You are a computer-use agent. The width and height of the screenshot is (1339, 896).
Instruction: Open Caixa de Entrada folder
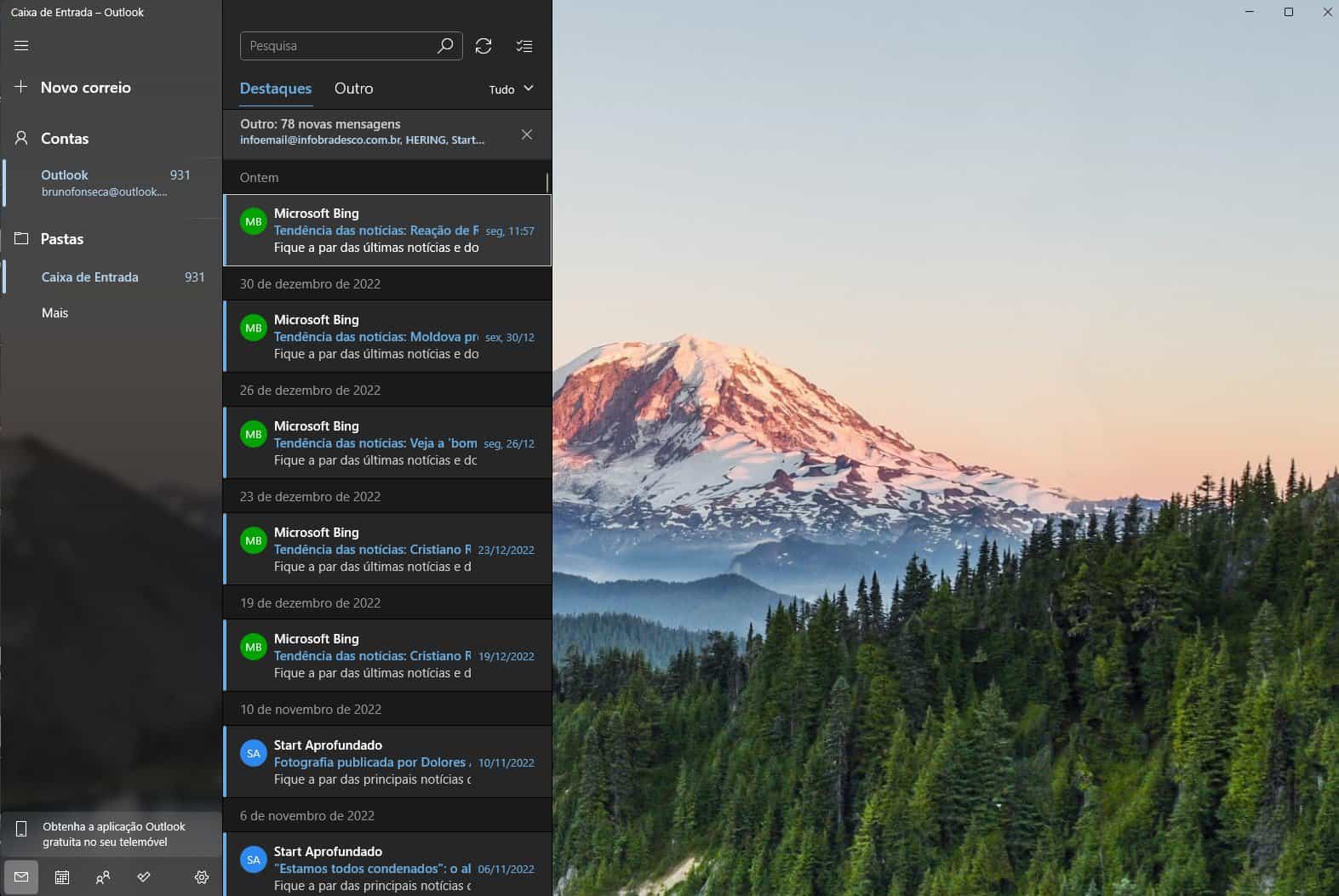89,277
